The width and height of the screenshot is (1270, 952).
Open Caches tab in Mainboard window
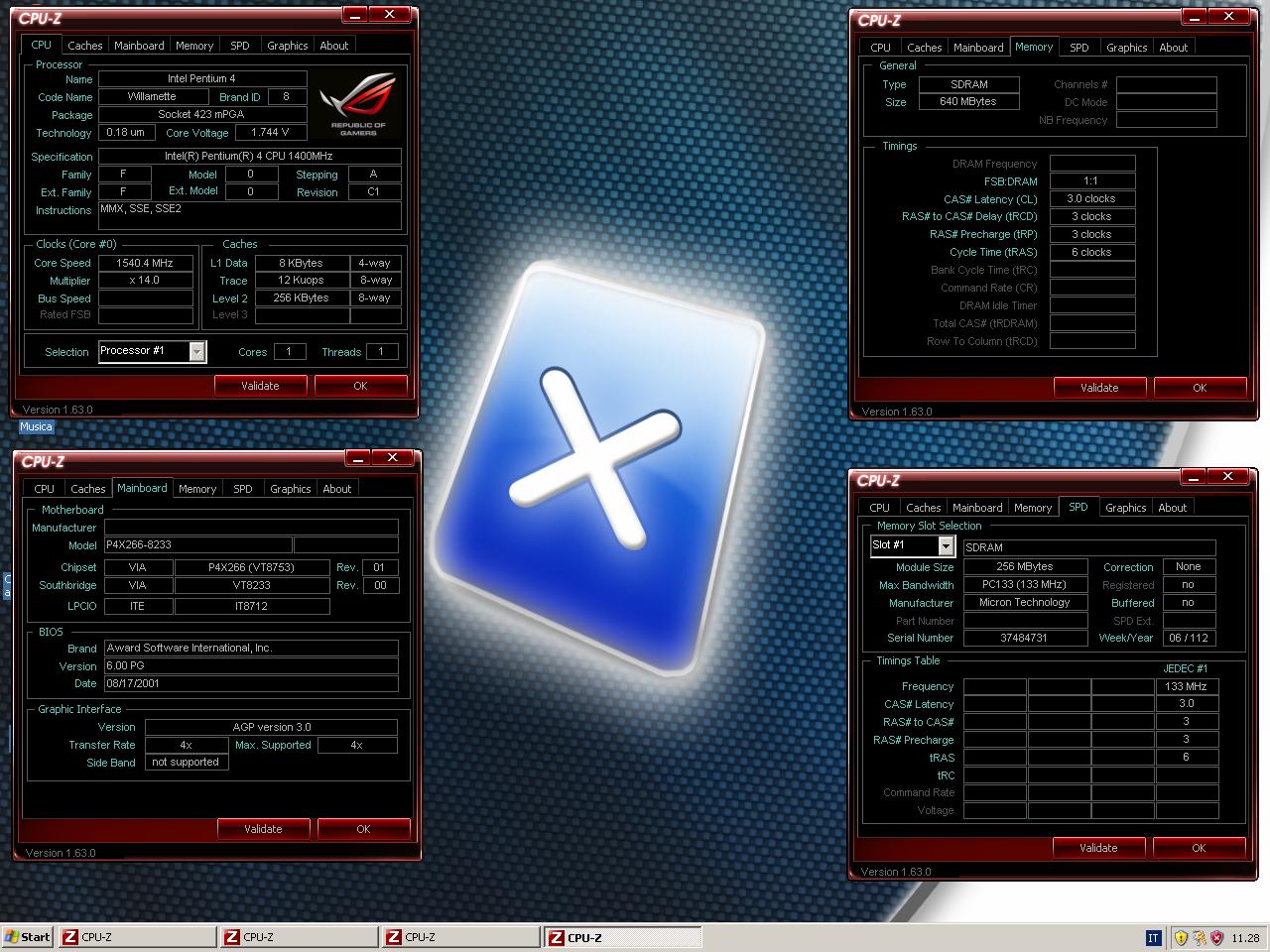coord(88,489)
